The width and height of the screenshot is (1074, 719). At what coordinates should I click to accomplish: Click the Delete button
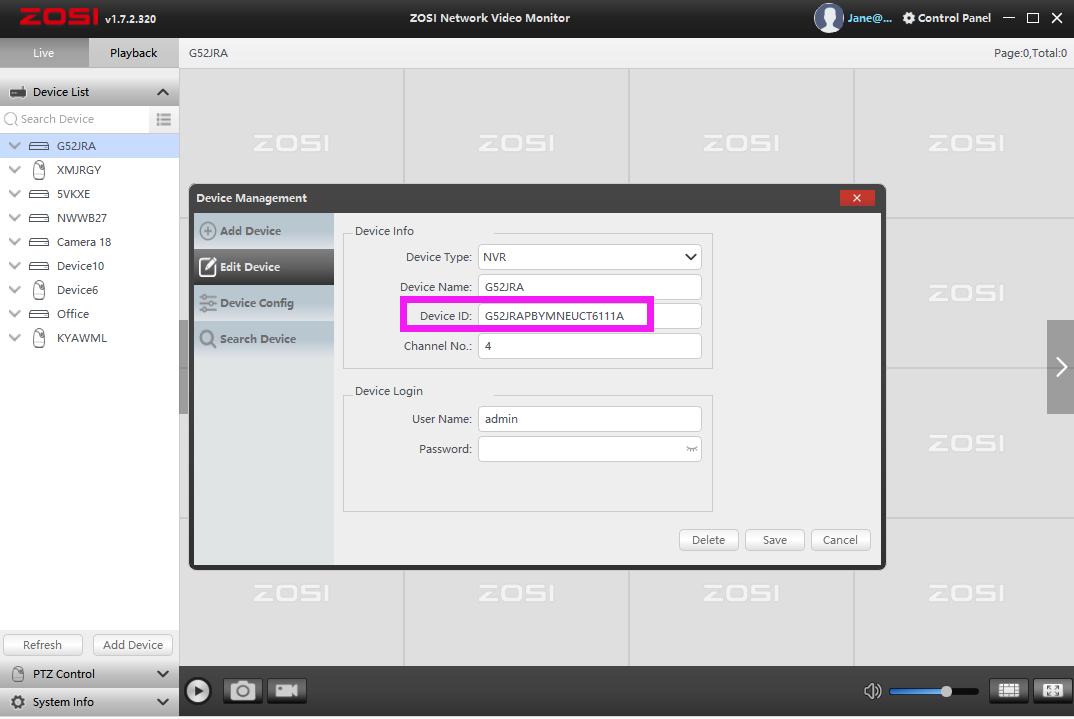tap(708, 540)
